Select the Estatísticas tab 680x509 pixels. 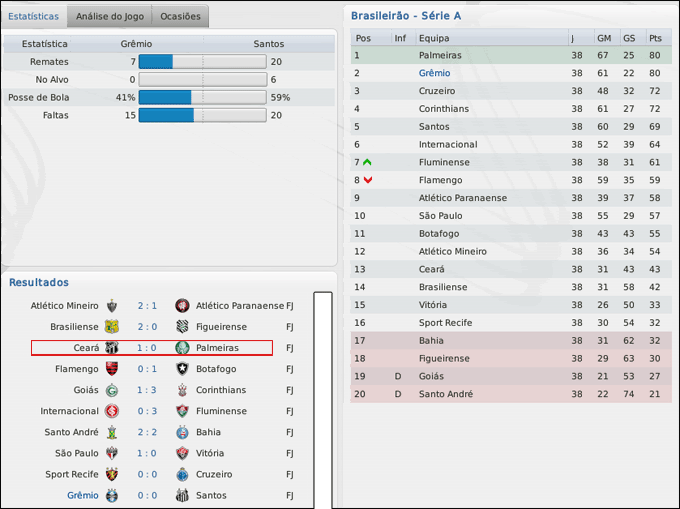click(33, 16)
